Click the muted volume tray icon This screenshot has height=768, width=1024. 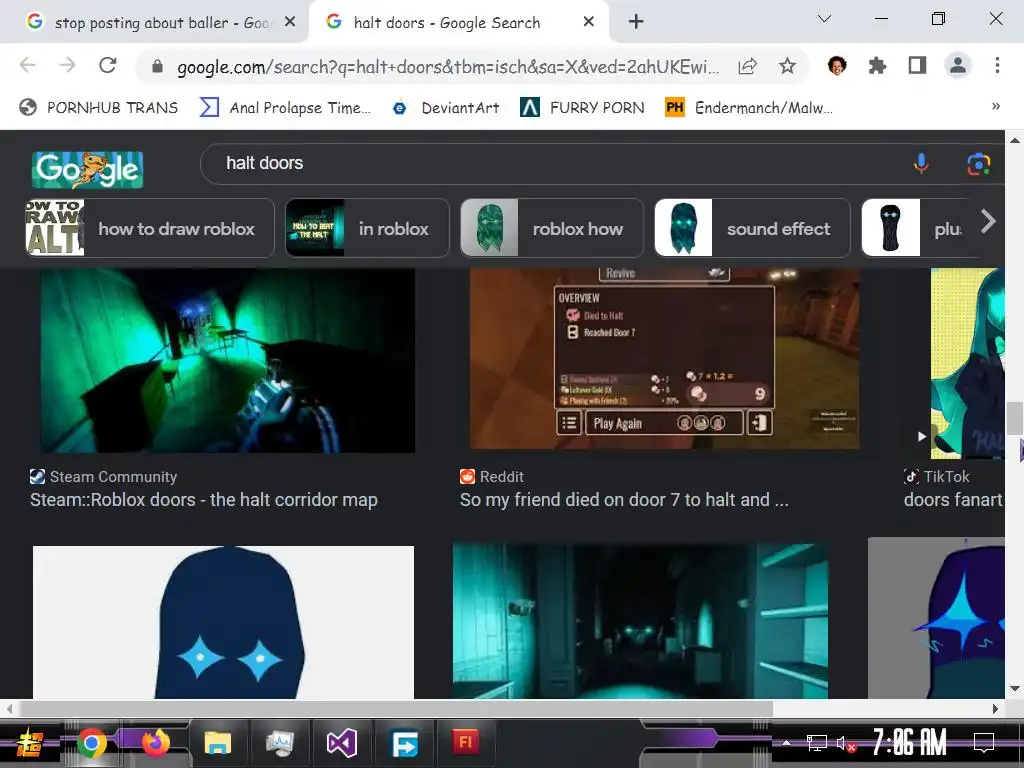coord(847,744)
